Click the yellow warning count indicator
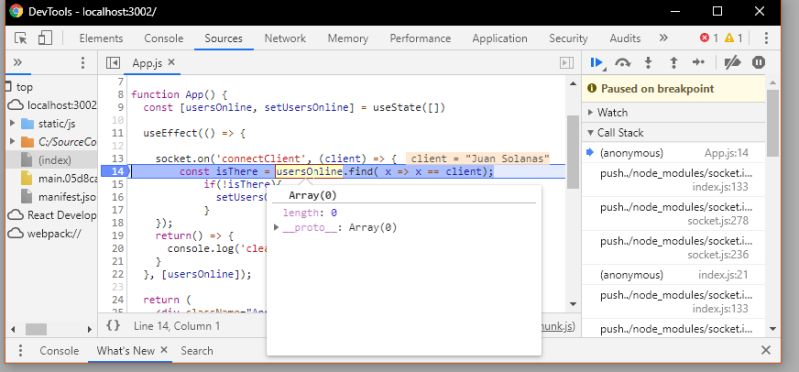 tap(734, 38)
